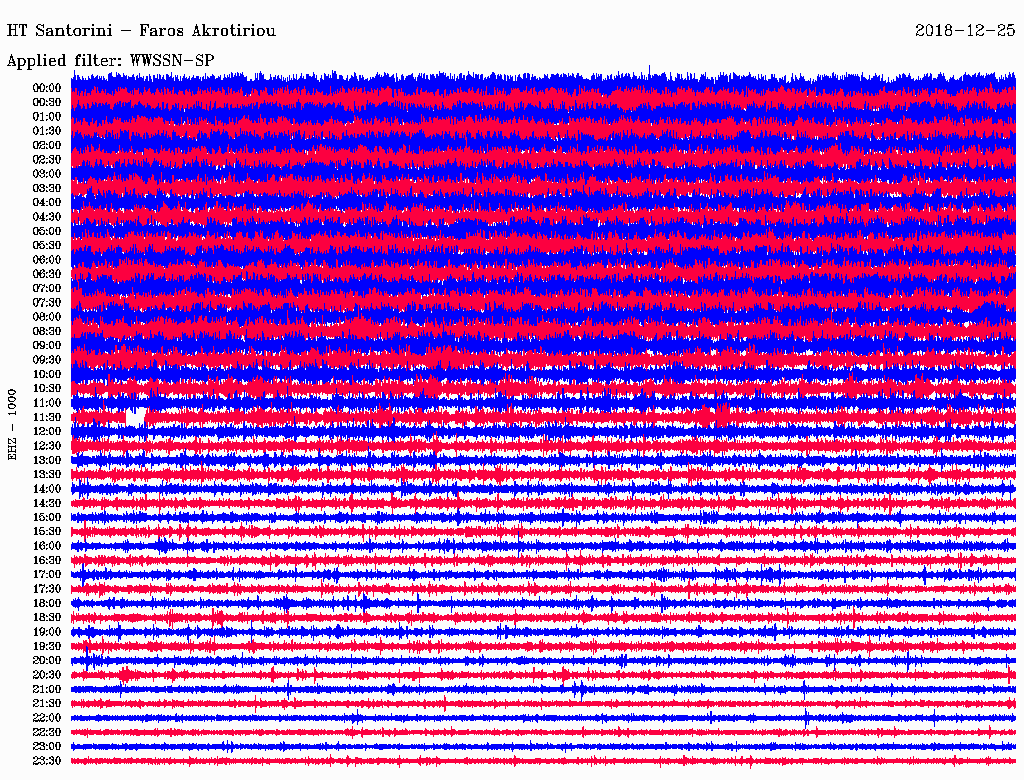The width and height of the screenshot is (1024, 780).
Task: Click the EHZ – 1000 channel label
Action: click(x=12, y=425)
